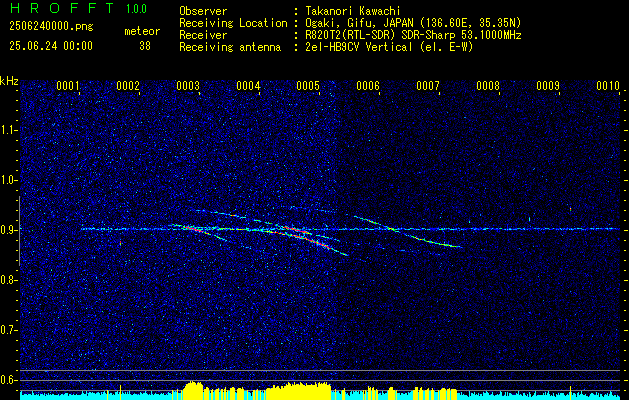Select the filename 2506240000.png

pyautogui.click(x=51, y=27)
